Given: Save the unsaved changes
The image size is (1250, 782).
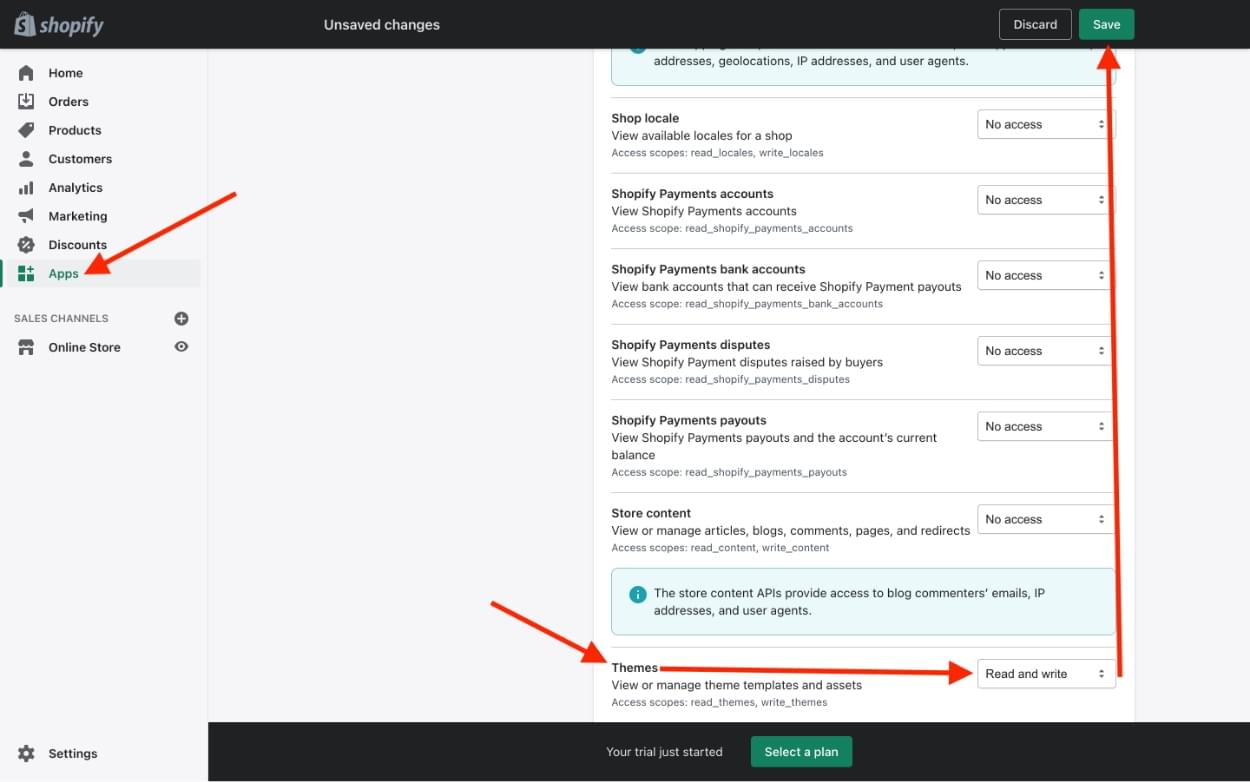Looking at the screenshot, I should (1106, 24).
